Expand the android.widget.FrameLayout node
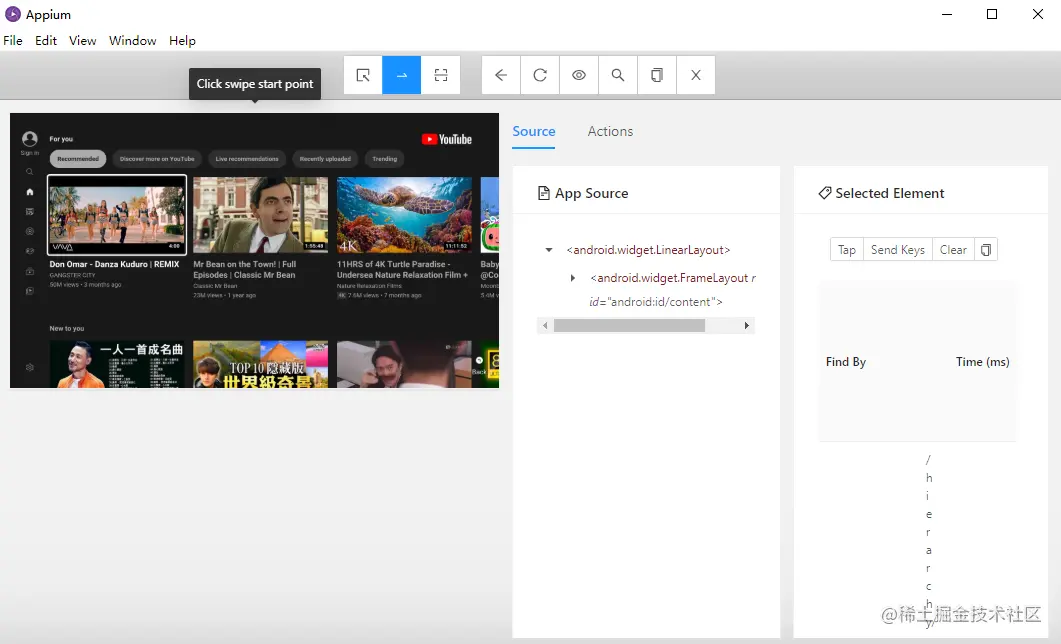Screen dimensions: 1061x644 tap(573, 278)
